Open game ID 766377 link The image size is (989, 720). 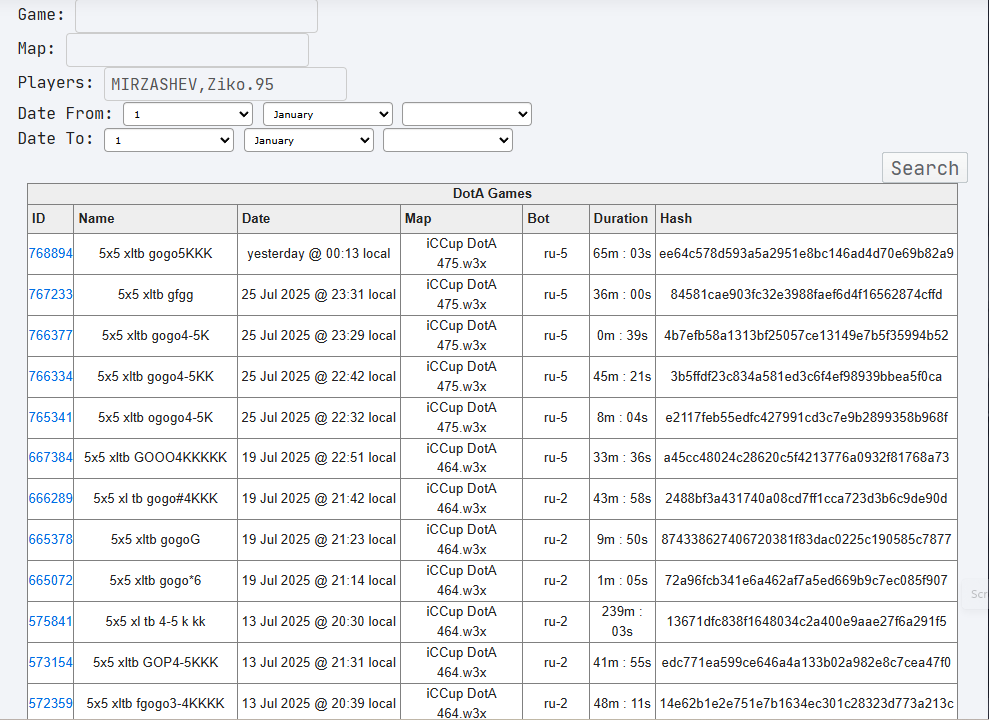click(x=50, y=335)
